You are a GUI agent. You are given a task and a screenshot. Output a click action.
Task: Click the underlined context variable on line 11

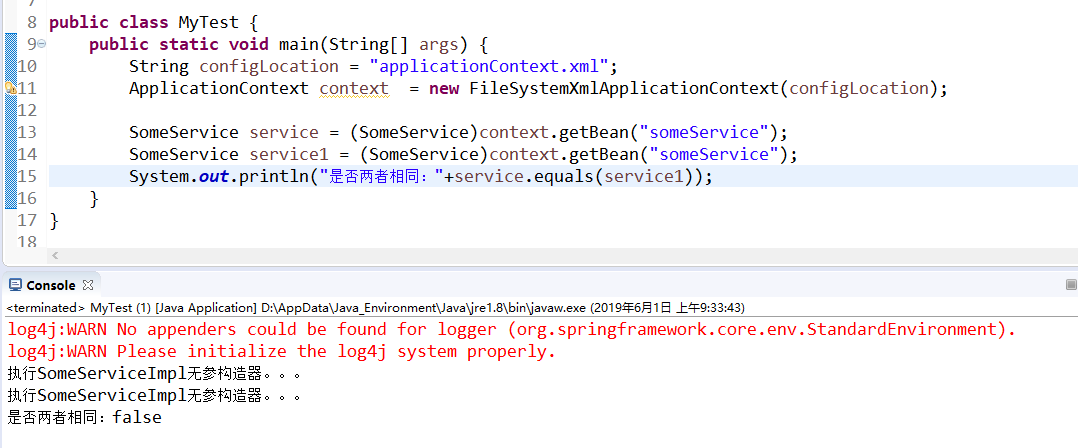click(354, 89)
